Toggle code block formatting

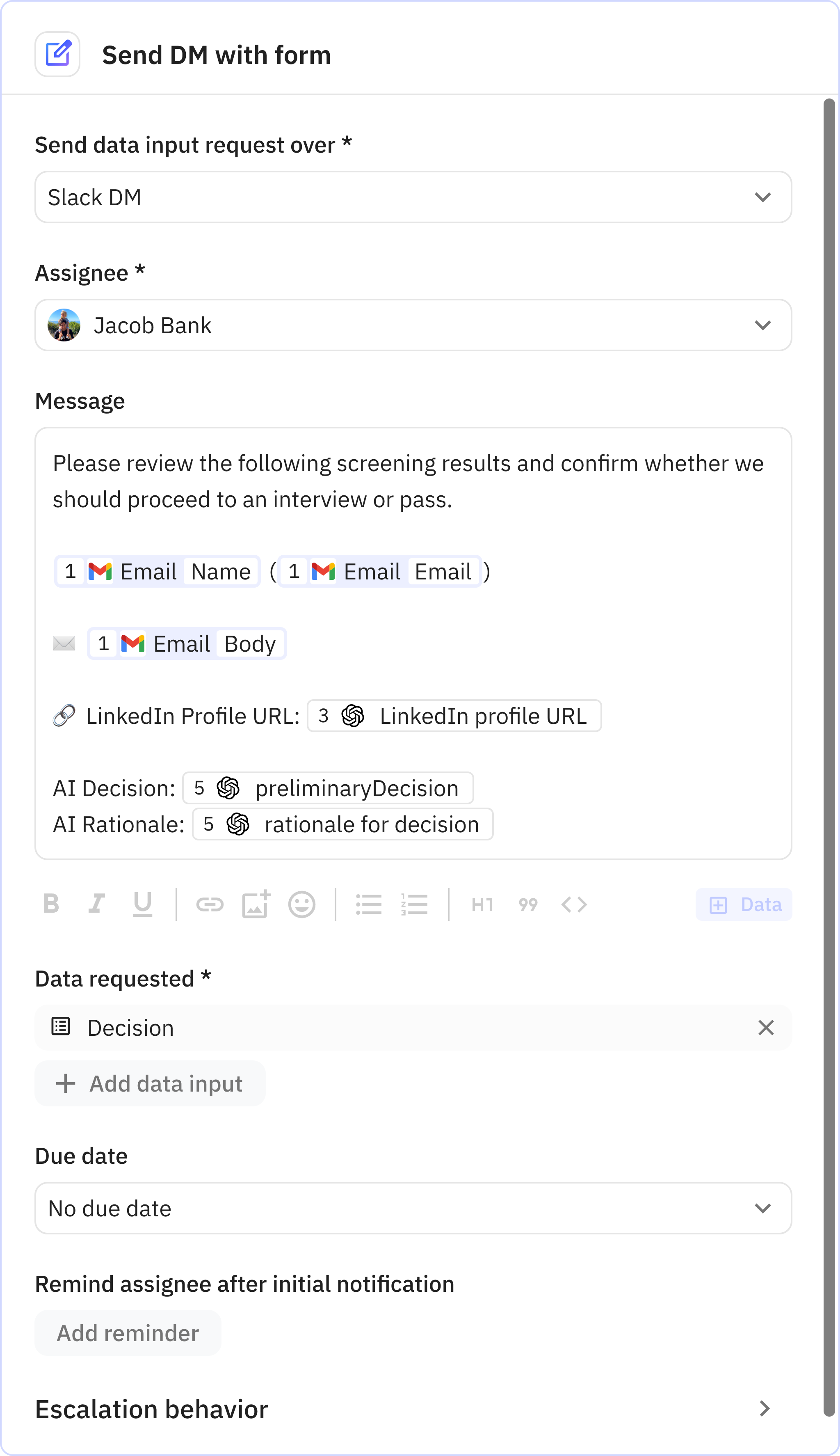(574, 904)
